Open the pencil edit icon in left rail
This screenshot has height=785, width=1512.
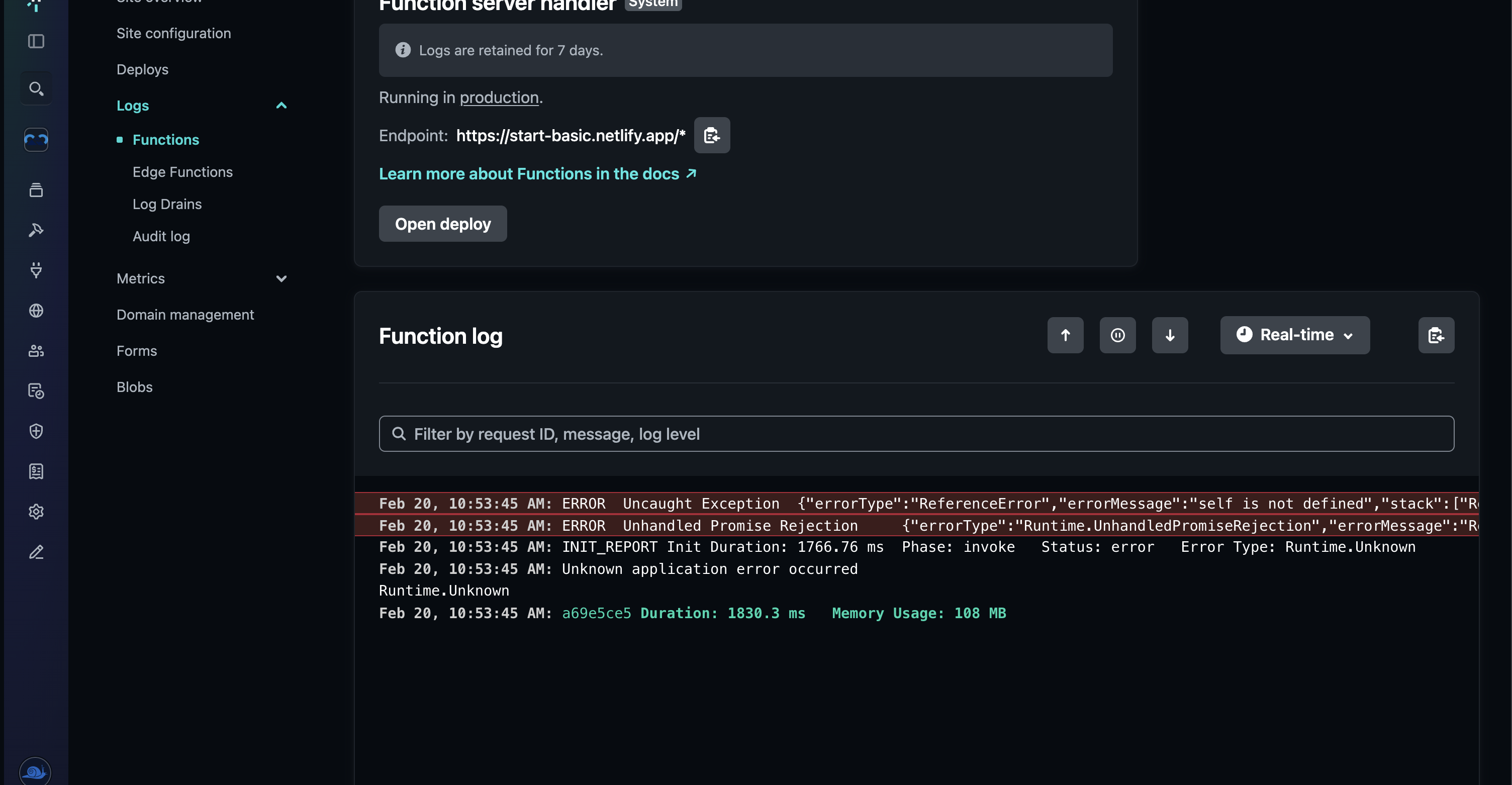click(x=36, y=551)
